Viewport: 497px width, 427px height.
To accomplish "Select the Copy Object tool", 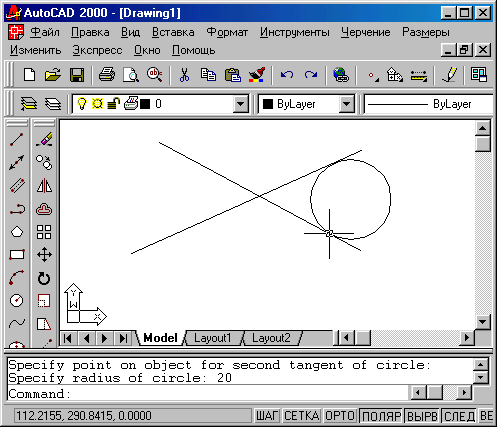I will point(44,163).
